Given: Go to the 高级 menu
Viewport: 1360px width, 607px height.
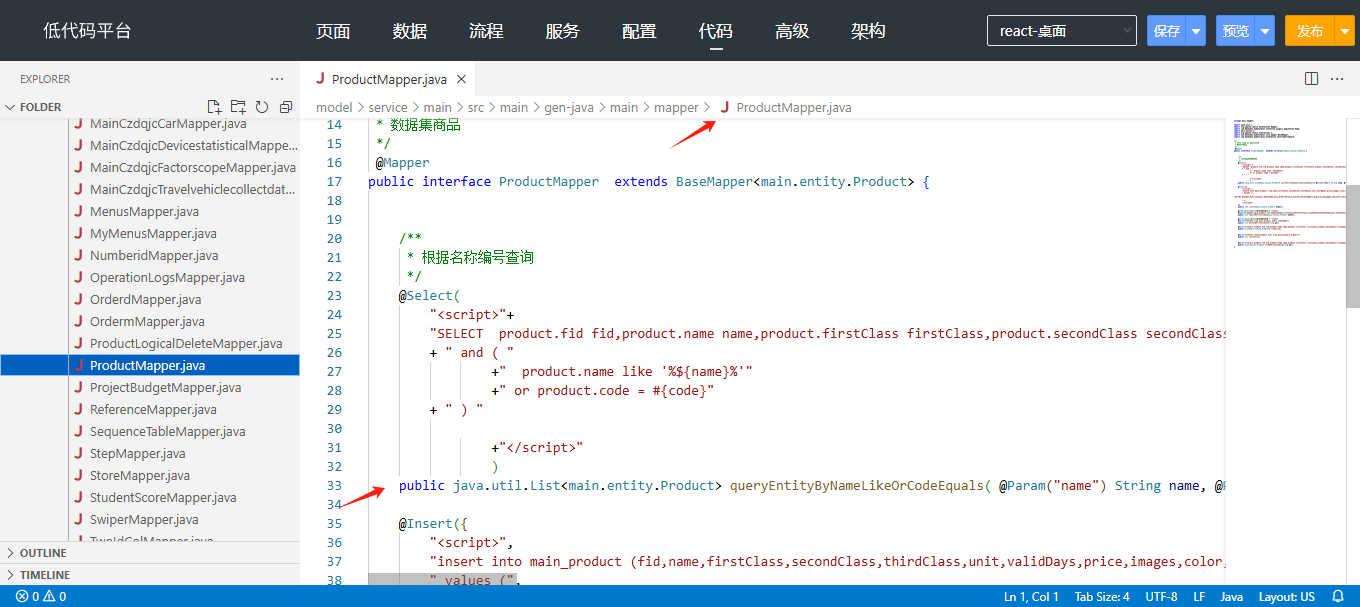Looking at the screenshot, I should point(792,31).
